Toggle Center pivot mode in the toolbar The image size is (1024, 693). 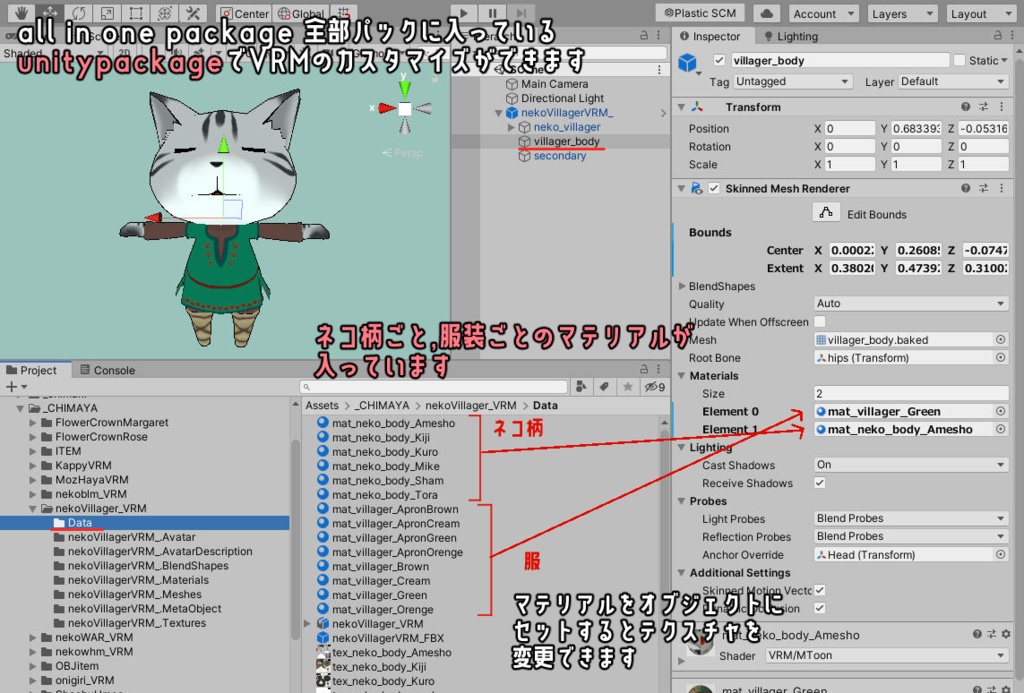243,13
